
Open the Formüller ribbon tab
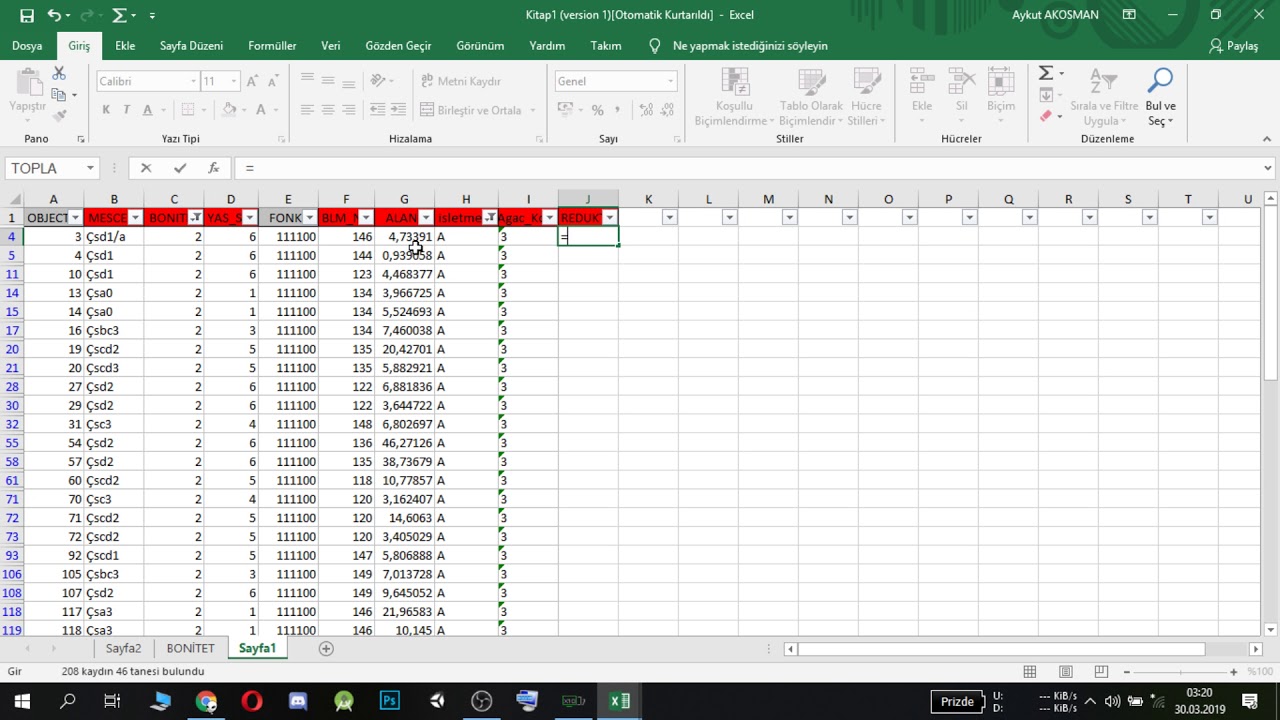point(272,46)
